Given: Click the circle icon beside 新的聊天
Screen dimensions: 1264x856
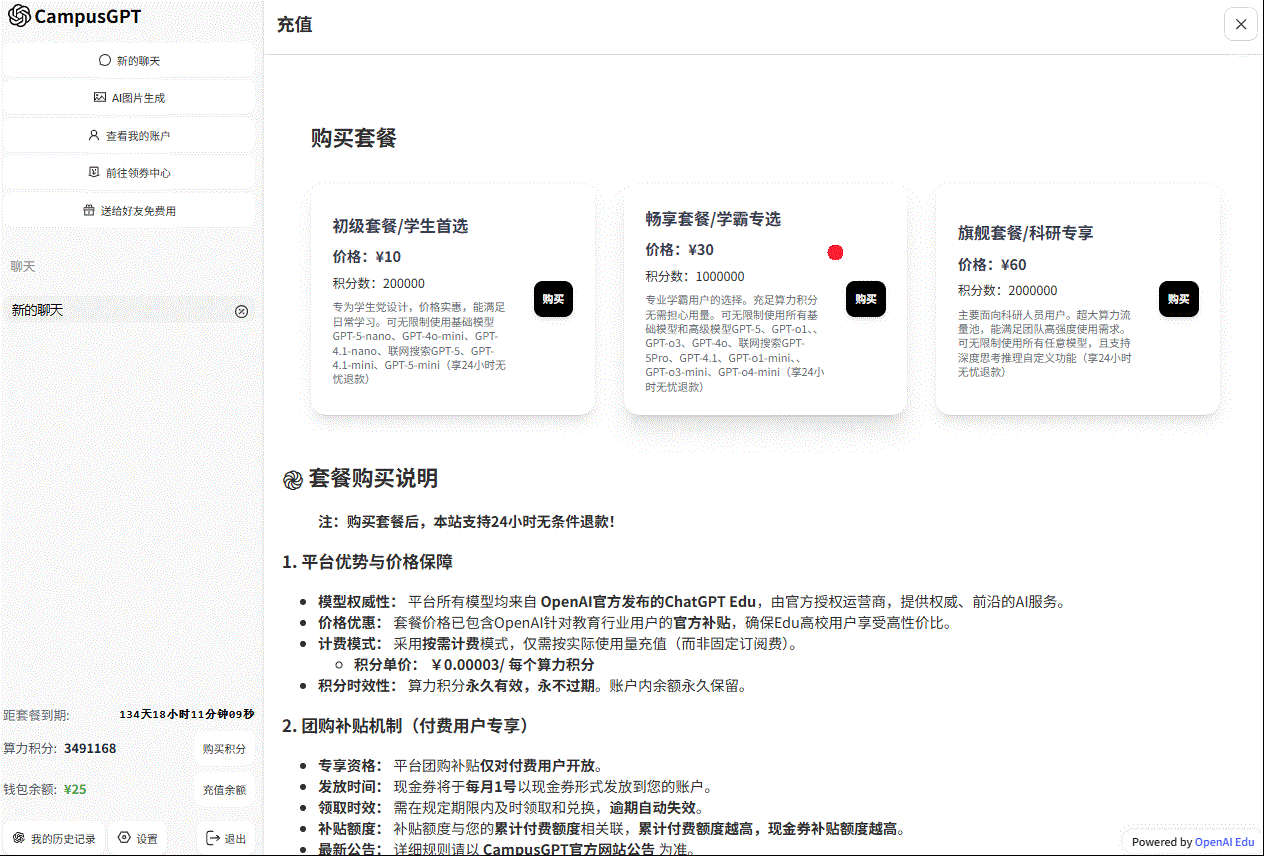Looking at the screenshot, I should click(105, 60).
